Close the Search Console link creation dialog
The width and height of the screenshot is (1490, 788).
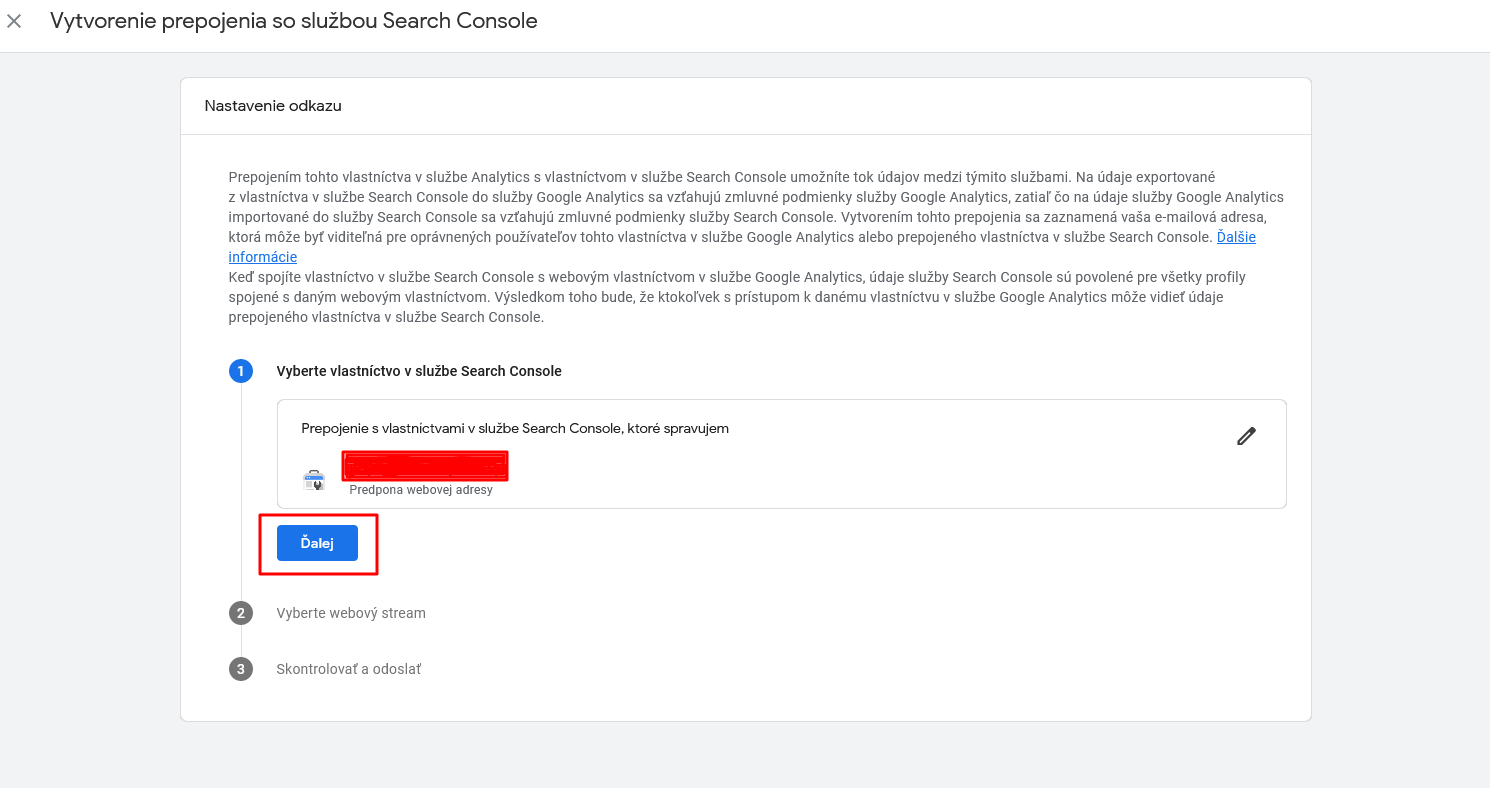pyautogui.click(x=14, y=21)
